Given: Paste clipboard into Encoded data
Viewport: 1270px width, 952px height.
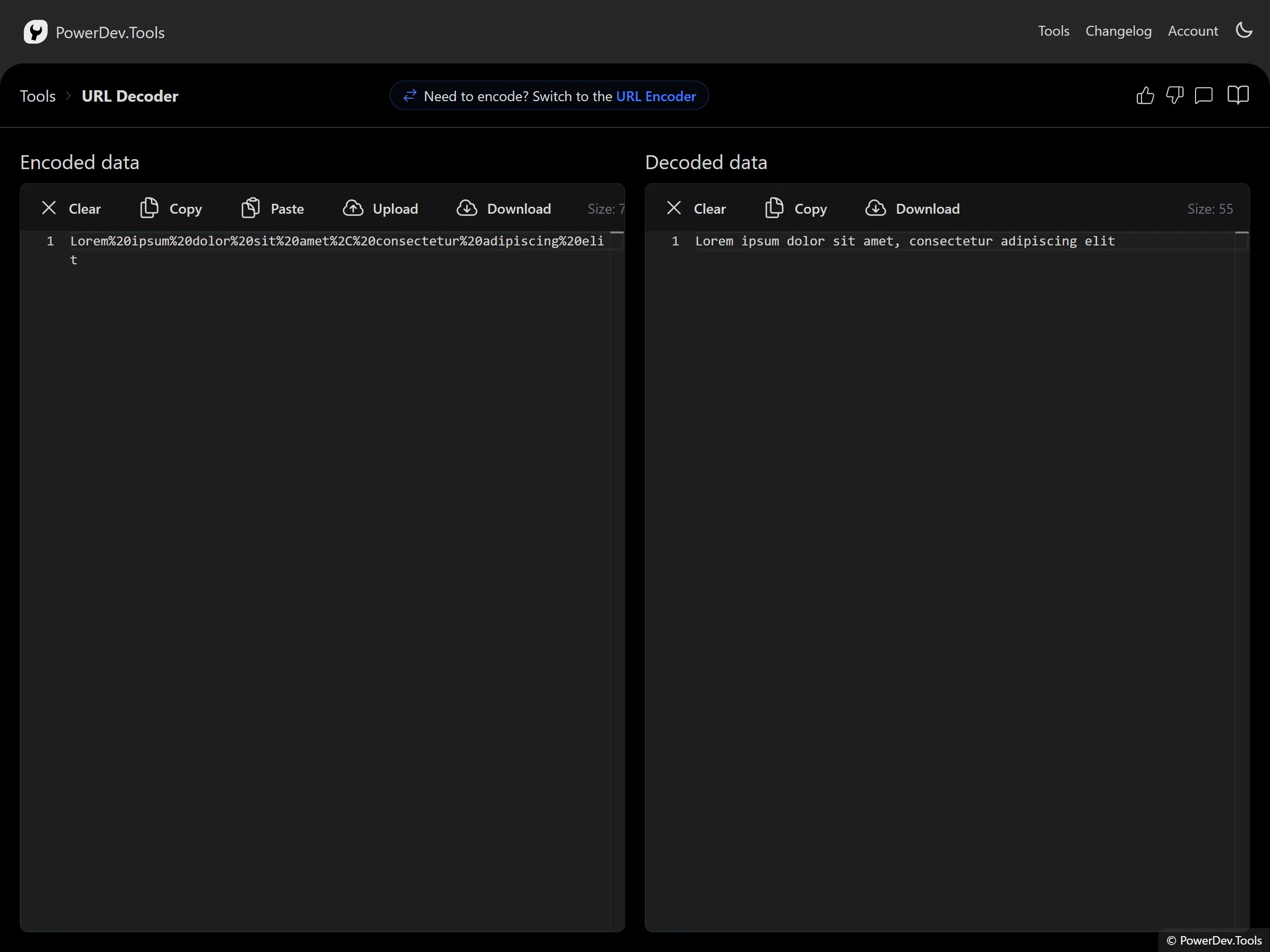Looking at the screenshot, I should tap(272, 208).
